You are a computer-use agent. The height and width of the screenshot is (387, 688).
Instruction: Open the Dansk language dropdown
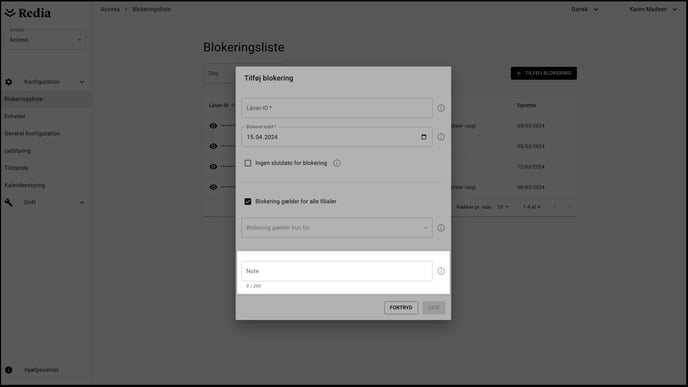(584, 9)
